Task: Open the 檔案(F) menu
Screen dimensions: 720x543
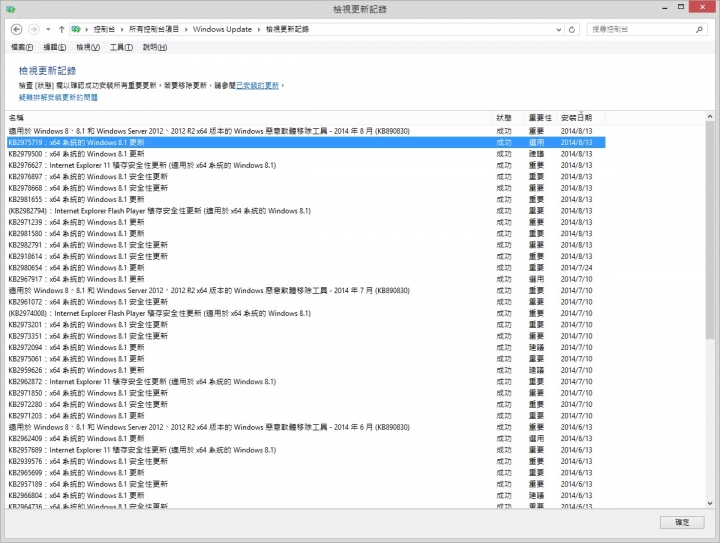Action: (22, 47)
